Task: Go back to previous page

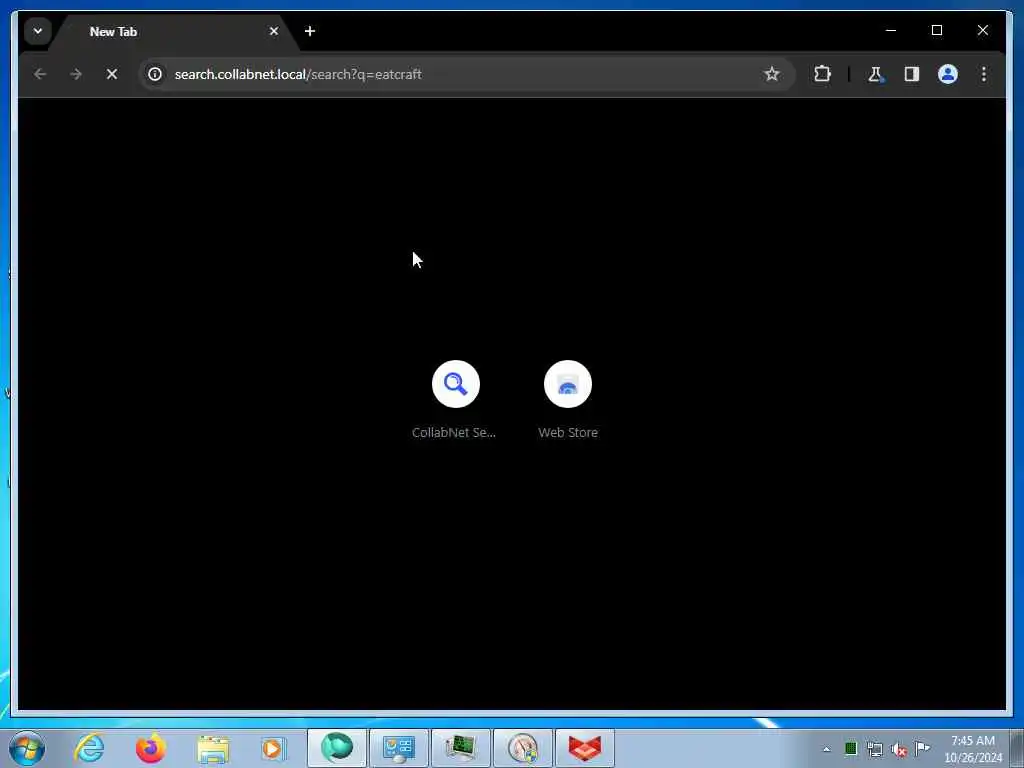Action: coord(40,74)
